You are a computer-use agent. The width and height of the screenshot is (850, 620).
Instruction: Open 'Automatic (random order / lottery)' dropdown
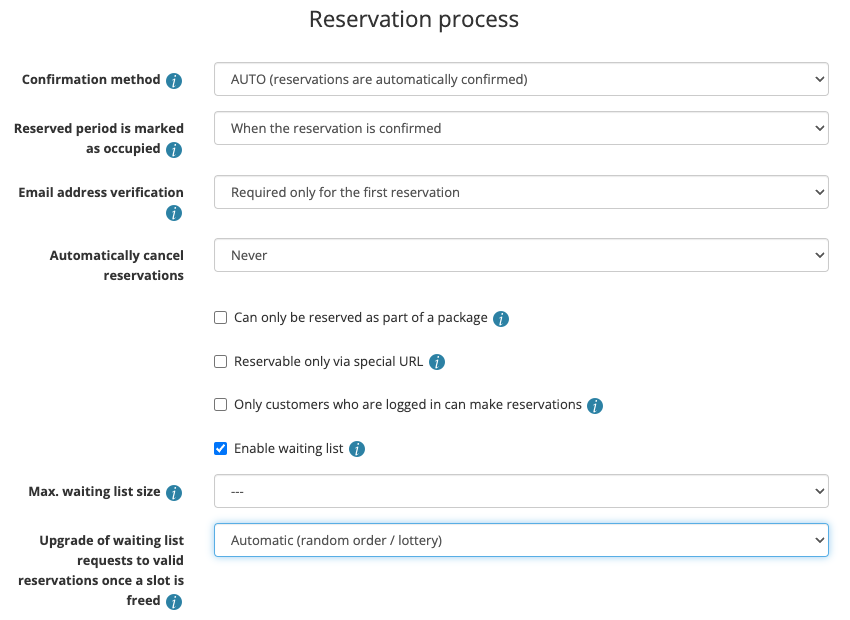[521, 540]
